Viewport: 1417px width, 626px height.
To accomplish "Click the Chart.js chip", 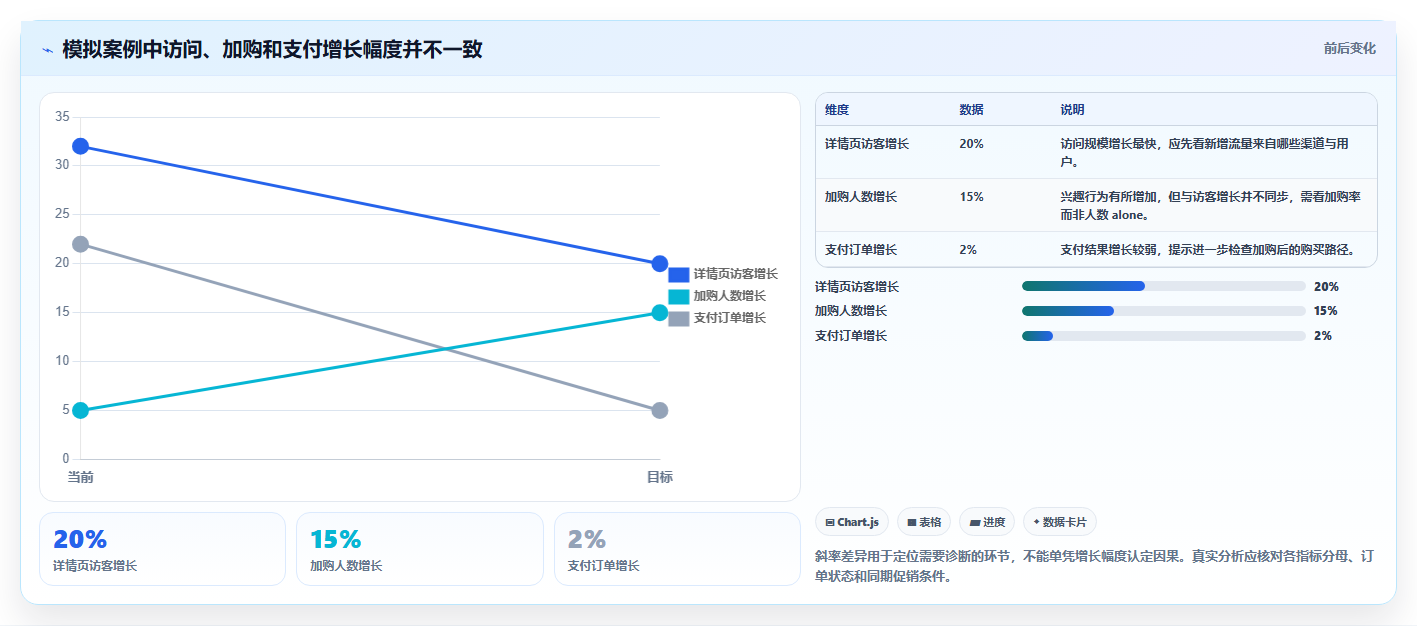I will (852, 522).
